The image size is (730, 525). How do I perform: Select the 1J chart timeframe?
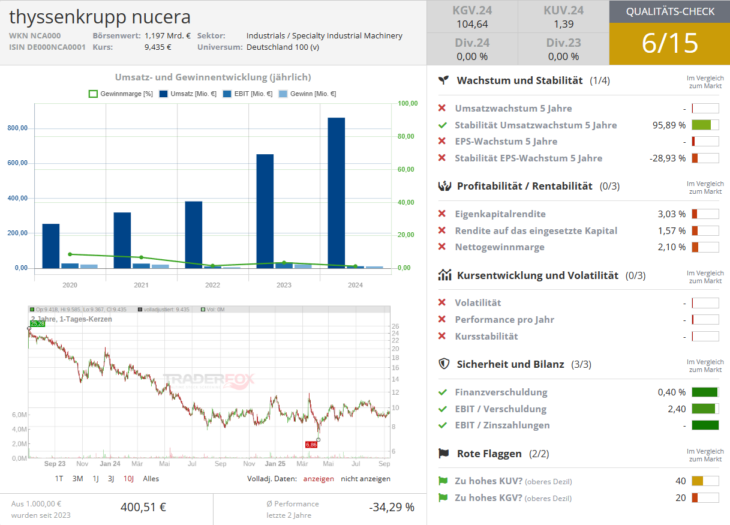[95, 478]
